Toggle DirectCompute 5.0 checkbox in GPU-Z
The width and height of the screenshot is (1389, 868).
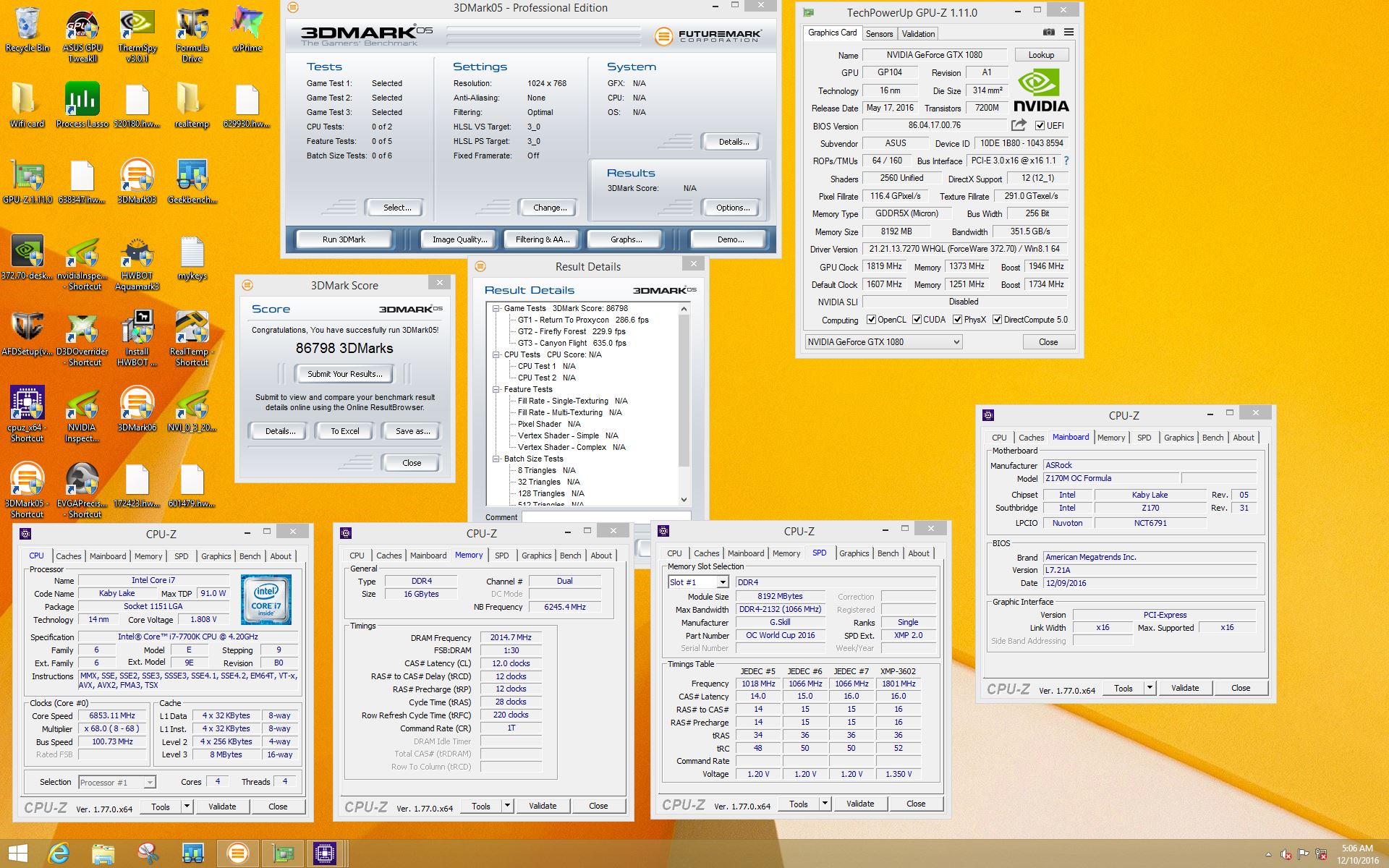997,320
